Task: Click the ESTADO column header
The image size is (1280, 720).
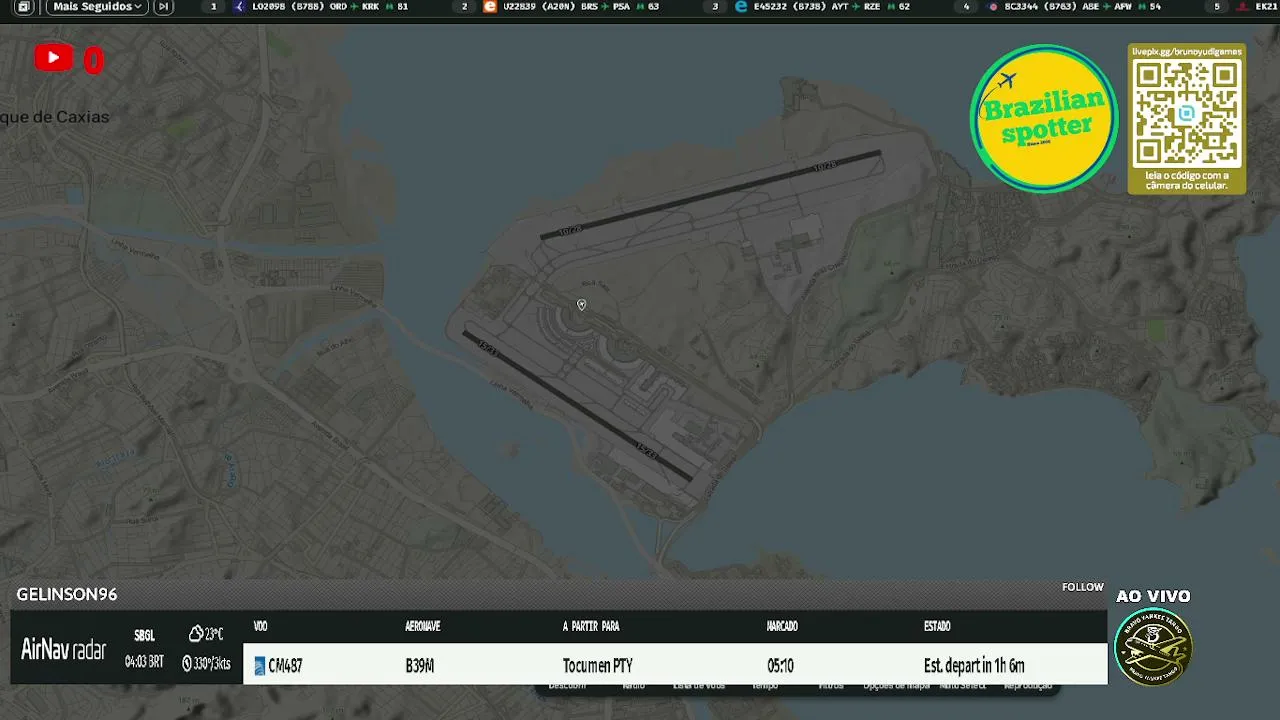Action: [937, 626]
